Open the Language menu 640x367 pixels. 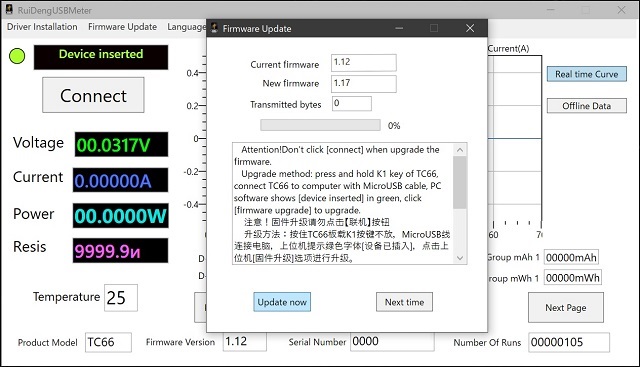[187, 27]
